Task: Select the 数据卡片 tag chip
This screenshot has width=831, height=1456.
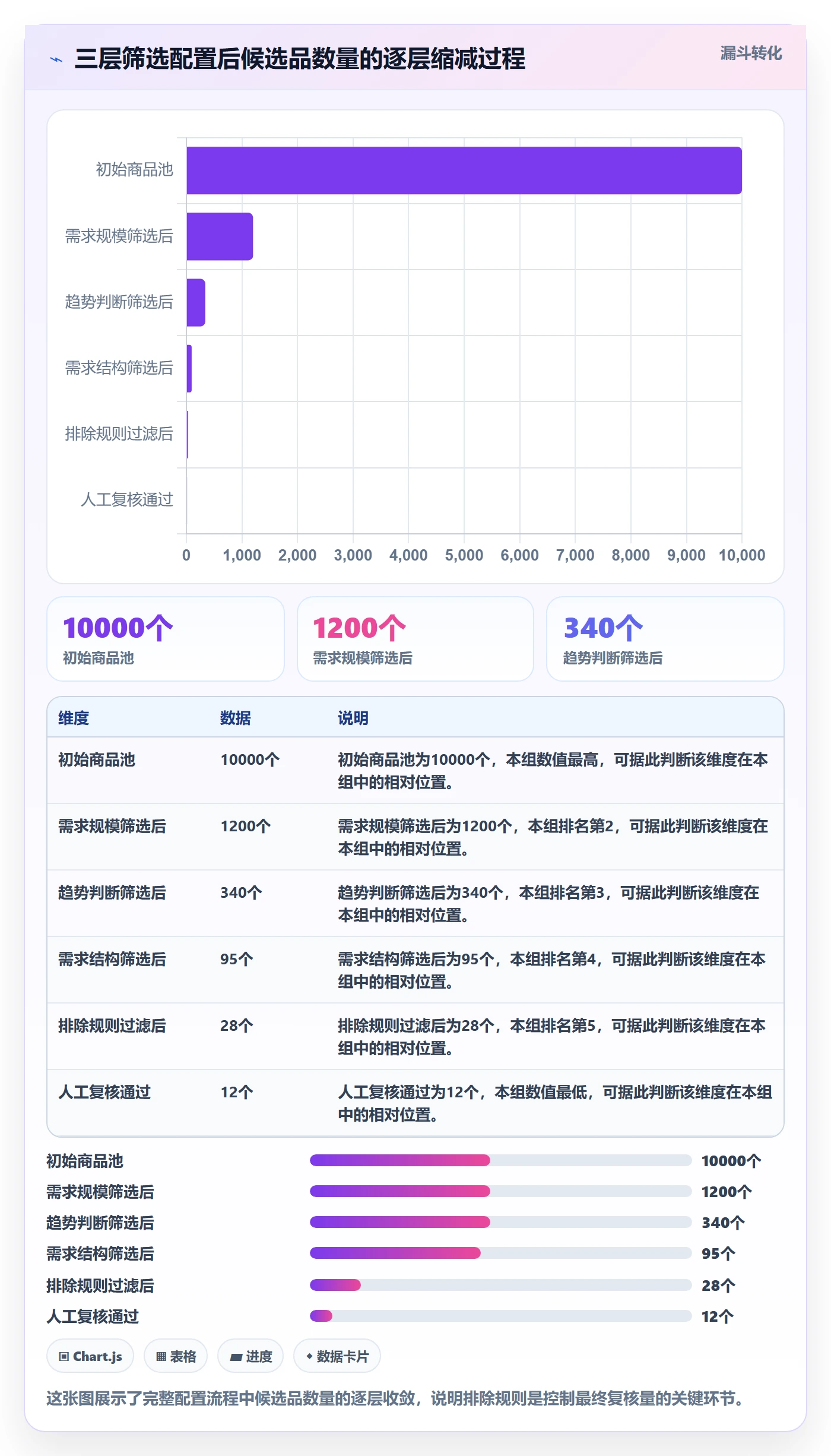Action: (x=337, y=1356)
